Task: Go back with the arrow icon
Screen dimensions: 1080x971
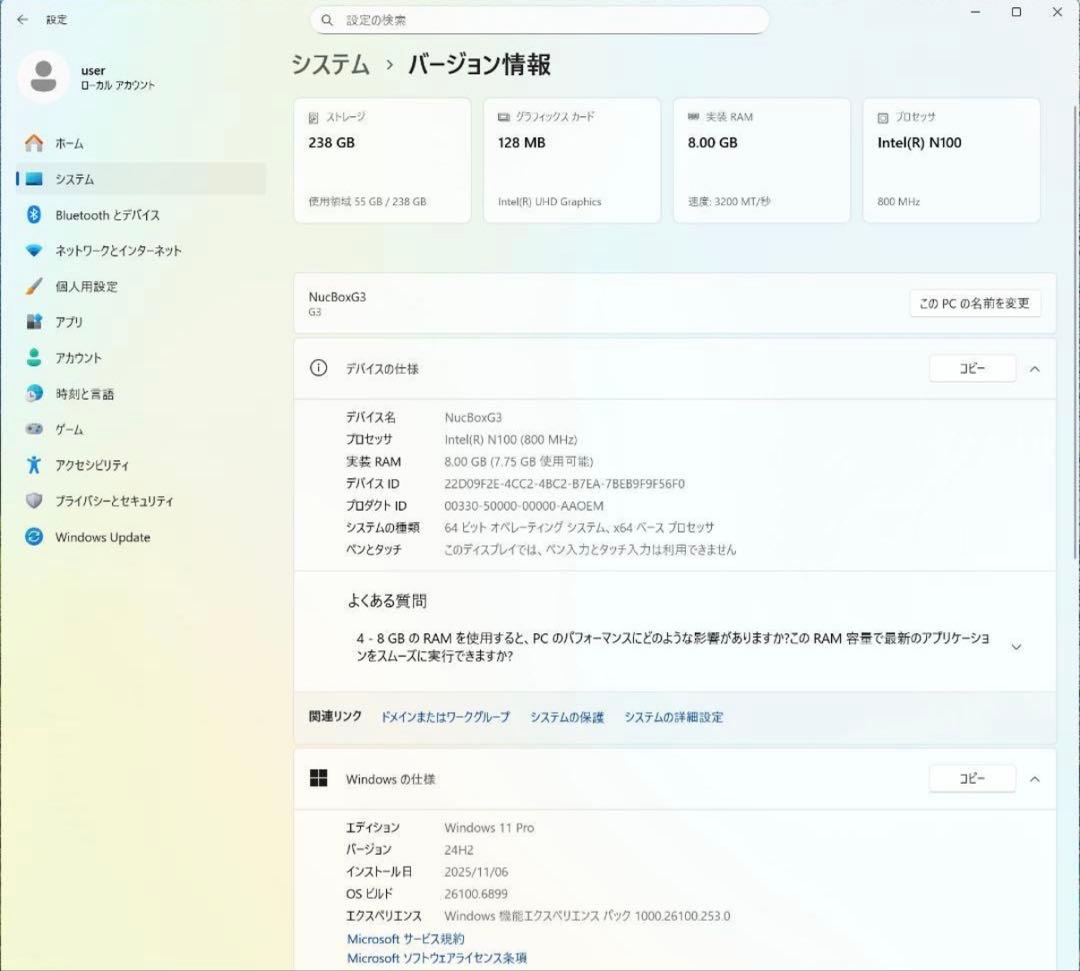Action: tap(23, 19)
